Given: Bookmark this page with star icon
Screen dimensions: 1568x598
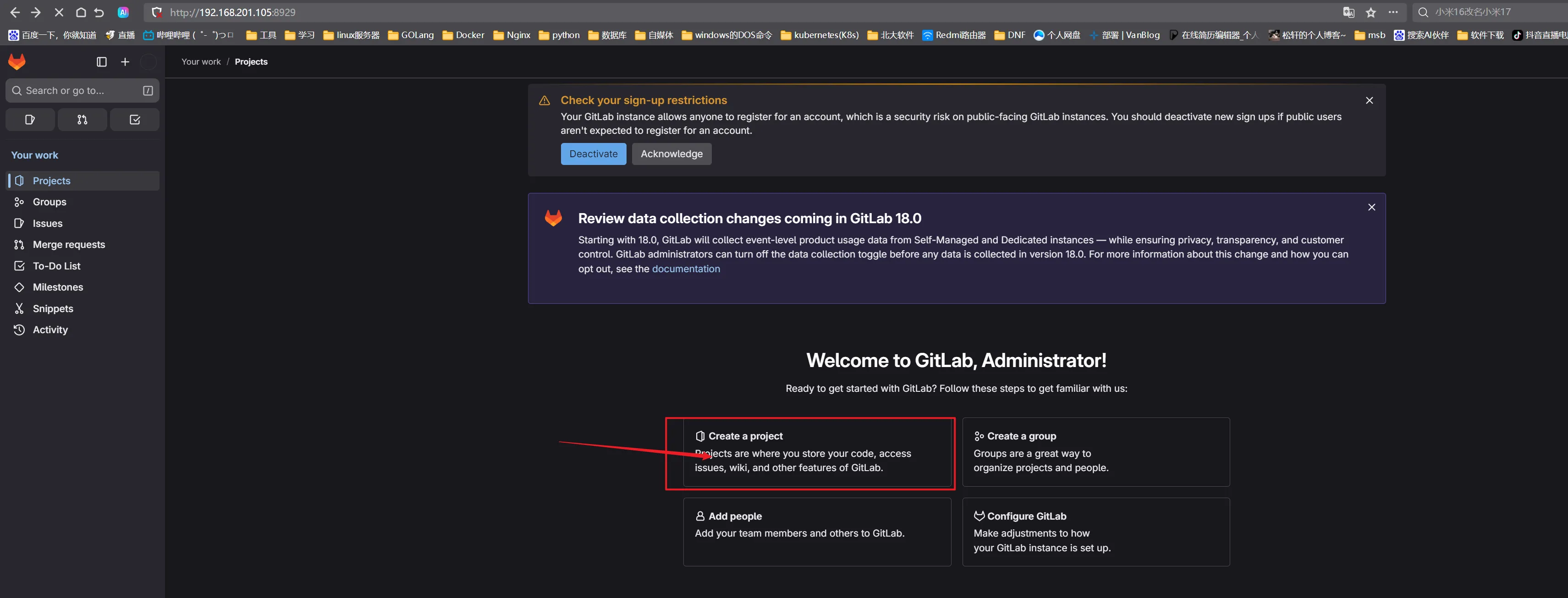Looking at the screenshot, I should [1371, 12].
